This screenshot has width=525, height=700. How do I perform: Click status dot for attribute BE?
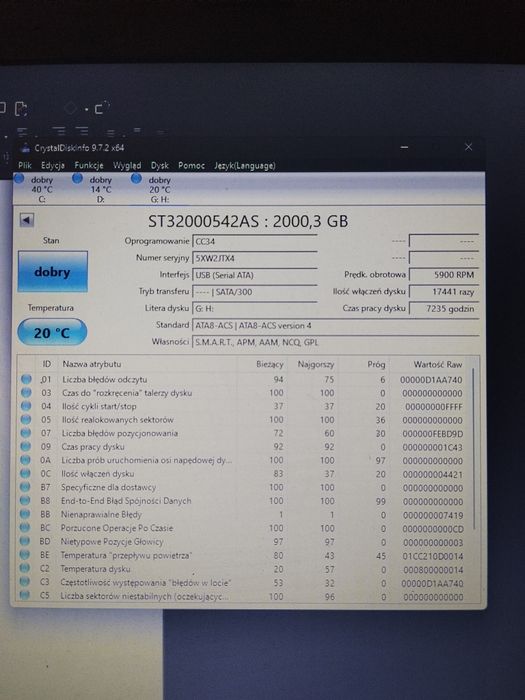[25, 554]
